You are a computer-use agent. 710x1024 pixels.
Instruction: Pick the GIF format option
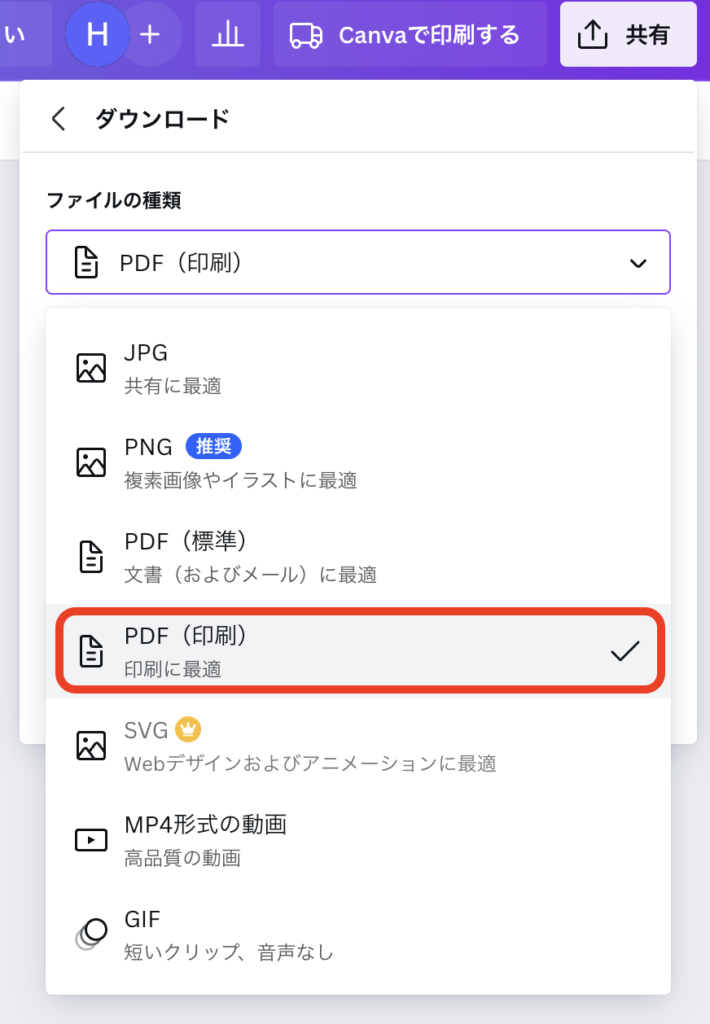(357, 933)
